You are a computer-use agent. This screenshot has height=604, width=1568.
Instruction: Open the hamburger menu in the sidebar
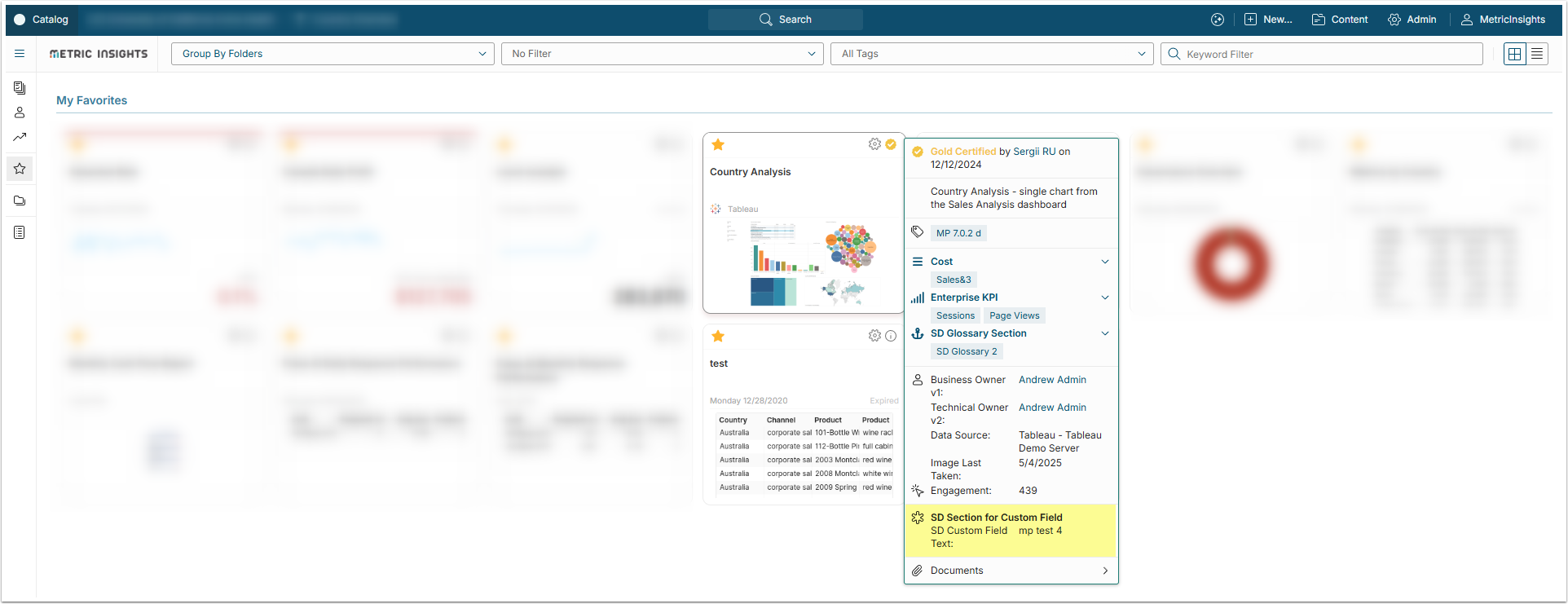pyautogui.click(x=20, y=54)
